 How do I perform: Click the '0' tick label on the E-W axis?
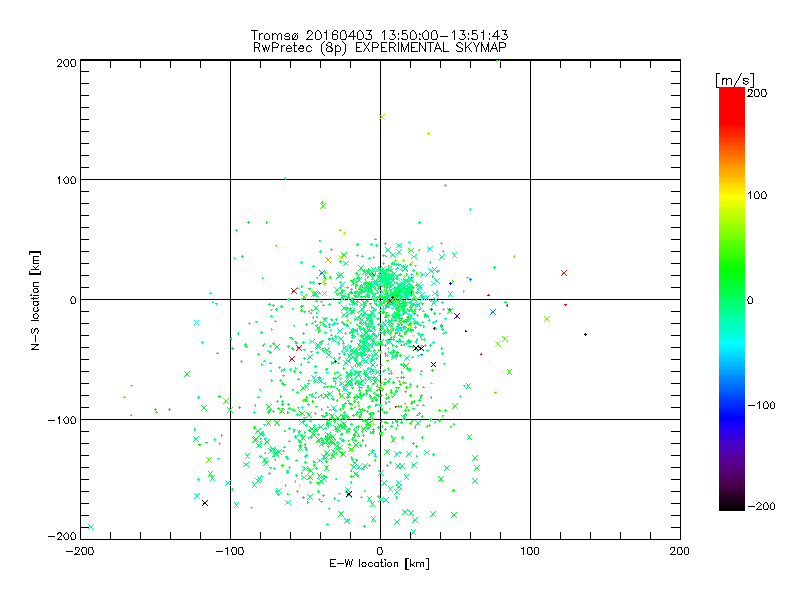pyautogui.click(x=380, y=551)
